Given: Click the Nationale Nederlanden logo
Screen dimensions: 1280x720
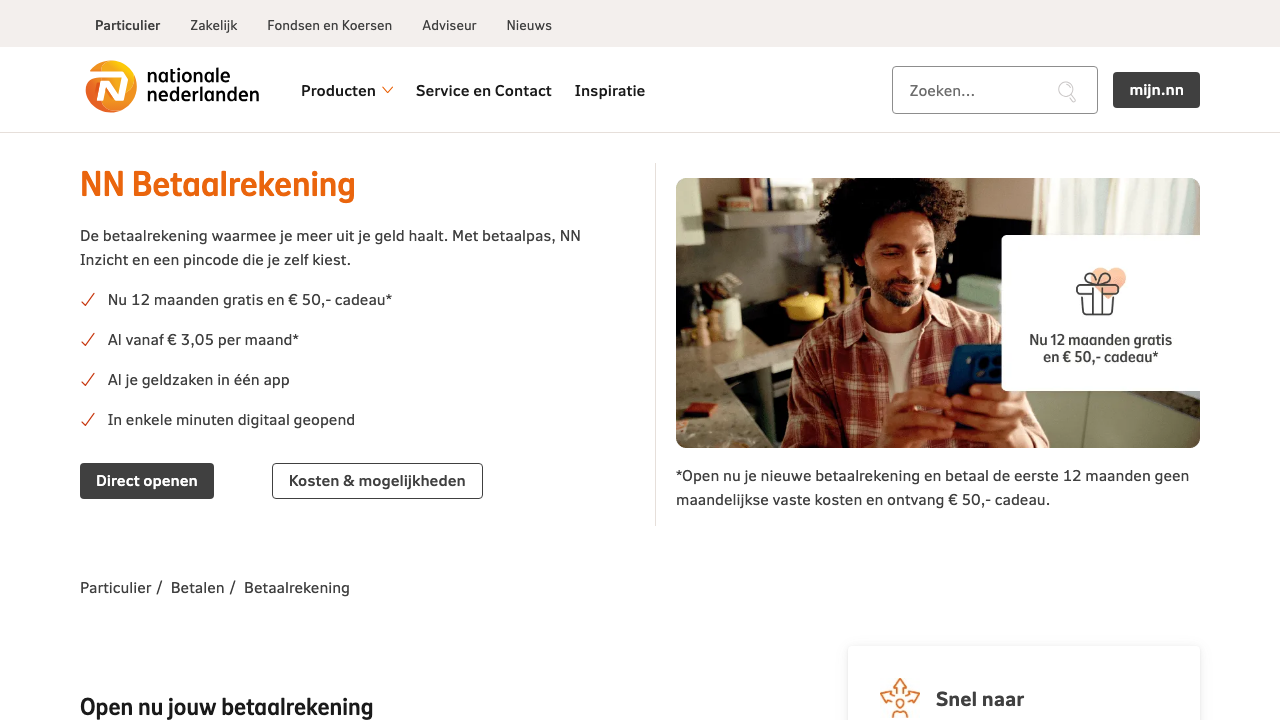Looking at the screenshot, I should point(172,87).
